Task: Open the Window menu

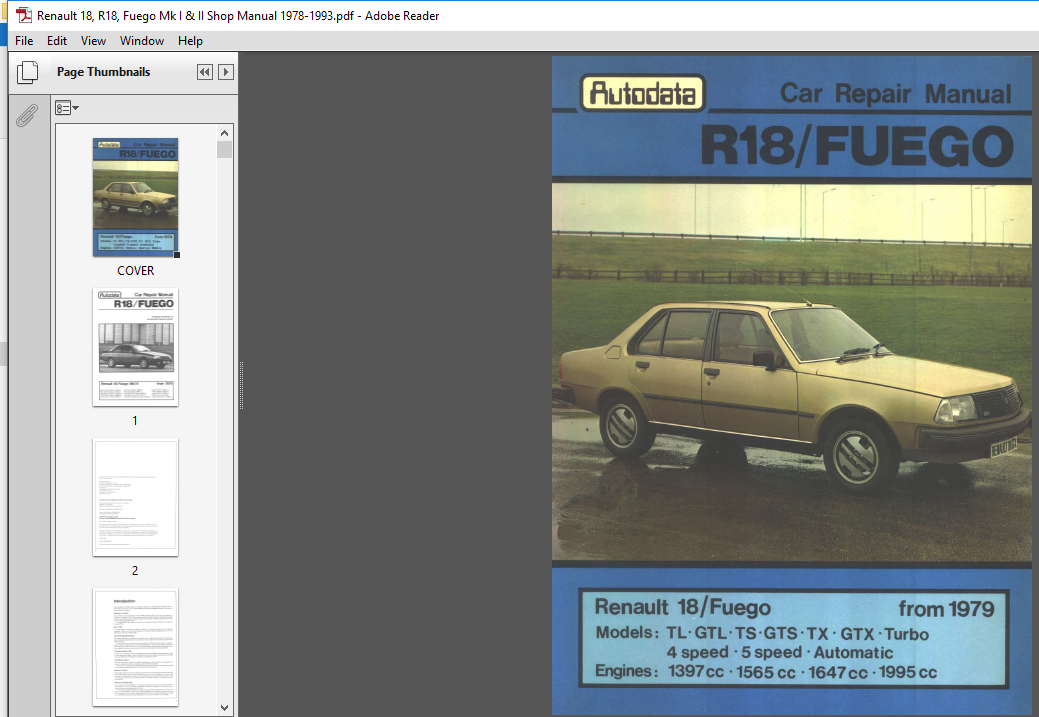Action: coord(142,41)
